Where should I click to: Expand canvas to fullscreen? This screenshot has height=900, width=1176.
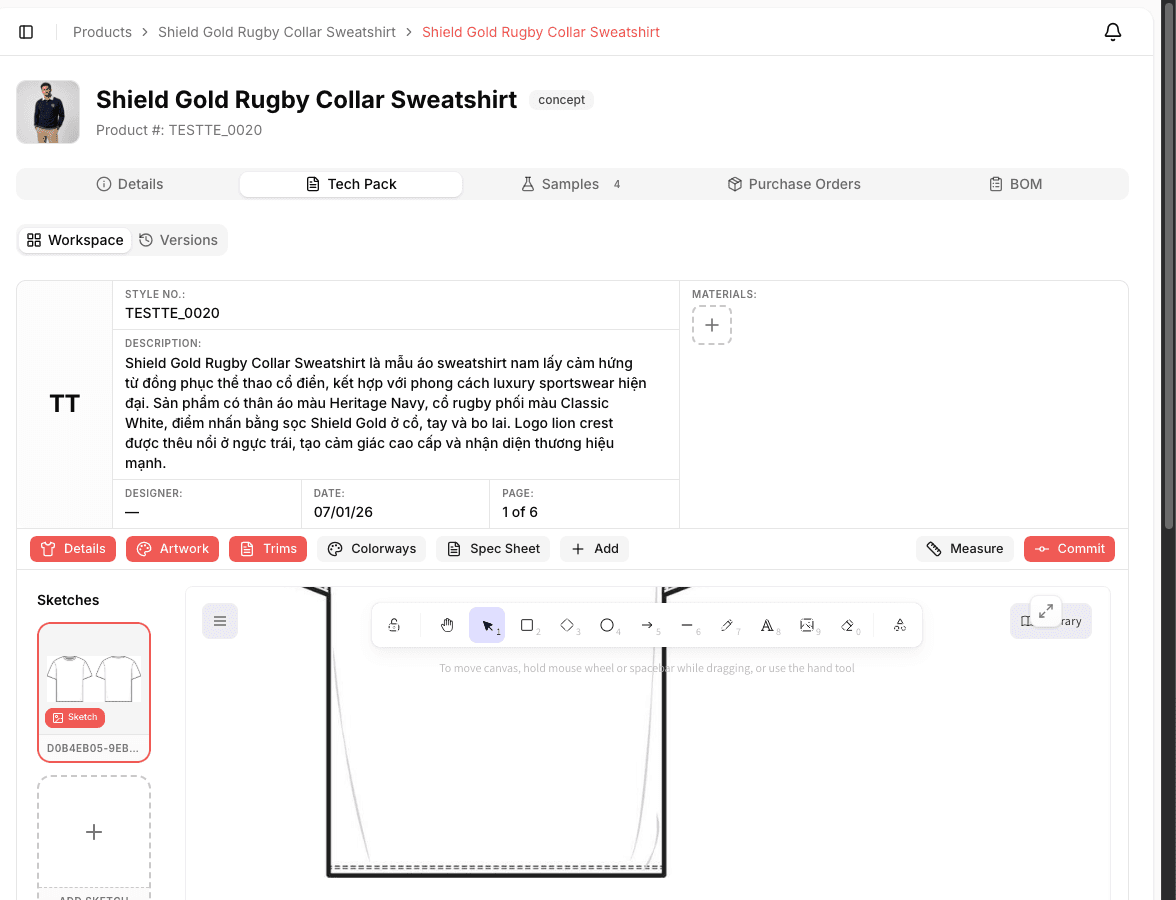click(x=1046, y=611)
